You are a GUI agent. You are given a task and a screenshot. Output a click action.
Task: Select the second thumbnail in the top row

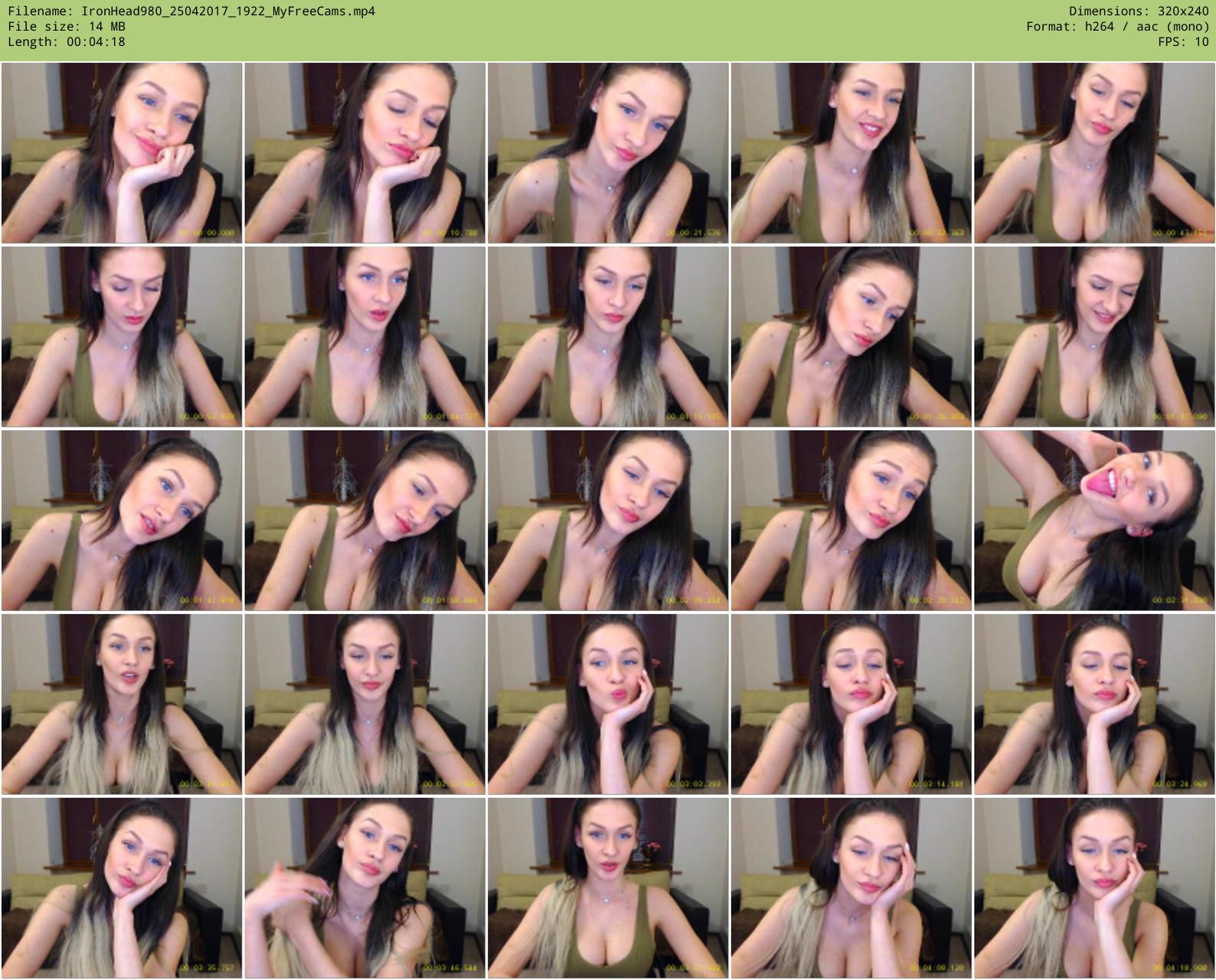point(364,153)
